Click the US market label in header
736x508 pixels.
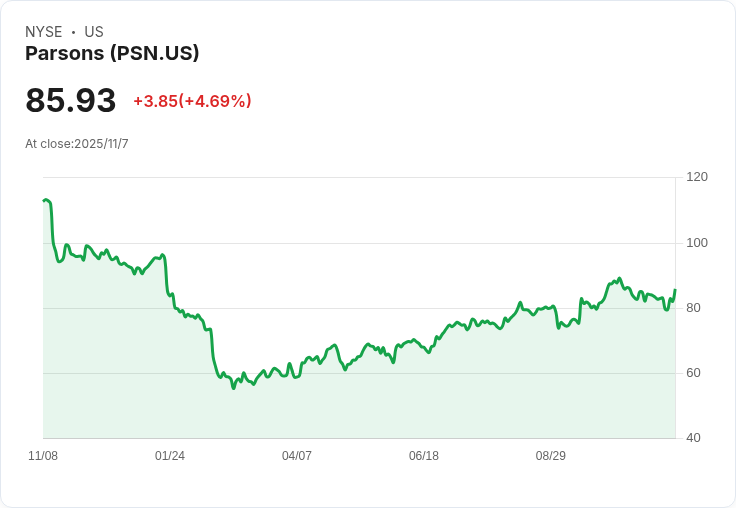click(x=94, y=32)
